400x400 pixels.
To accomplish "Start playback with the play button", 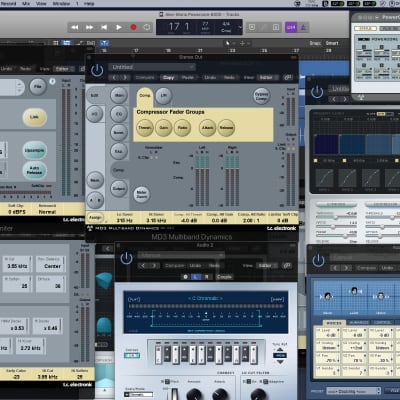I will coord(119,27).
